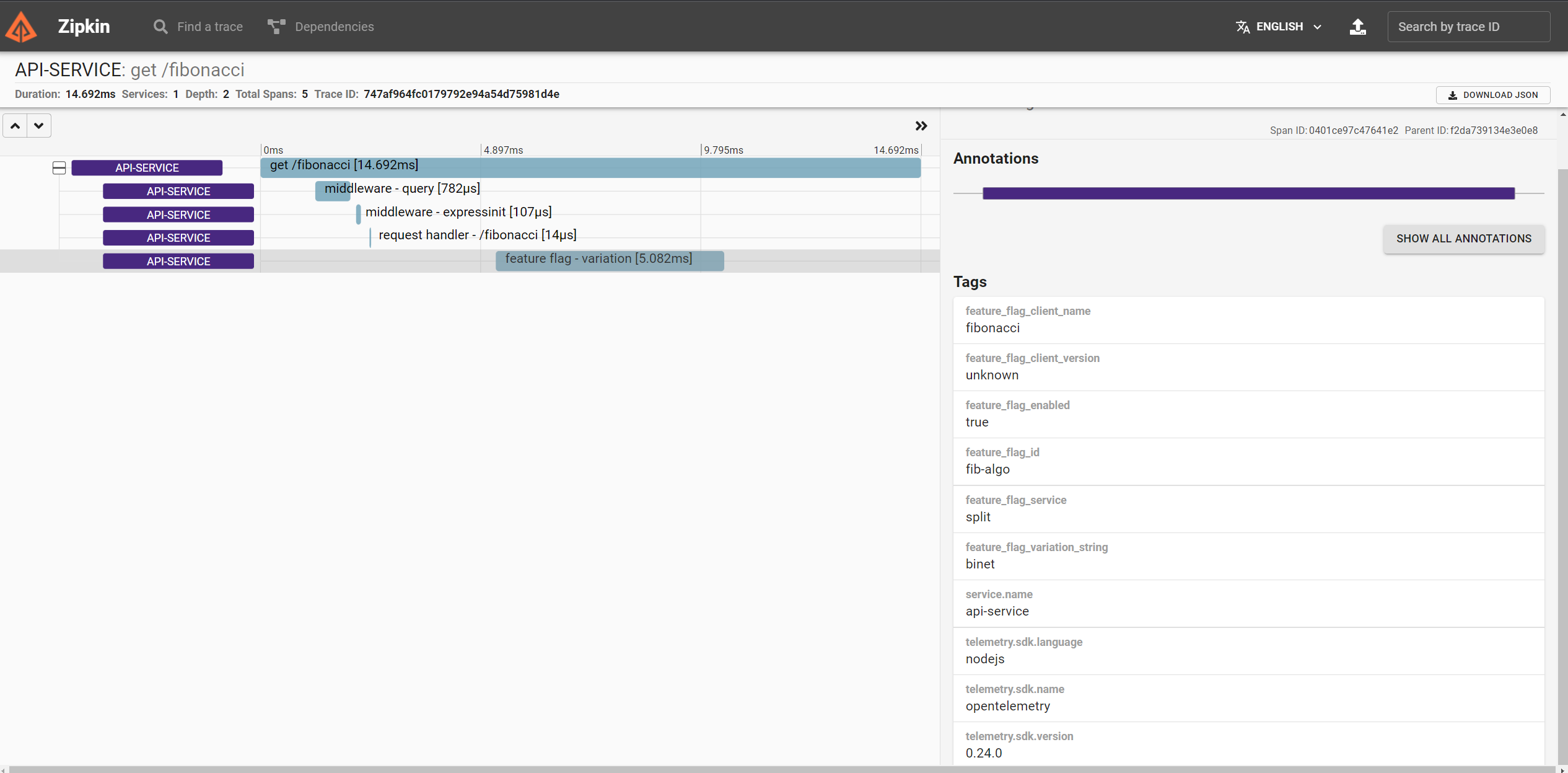This screenshot has width=1568, height=773.
Task: Click the Zipkin logo icon
Action: click(22, 27)
